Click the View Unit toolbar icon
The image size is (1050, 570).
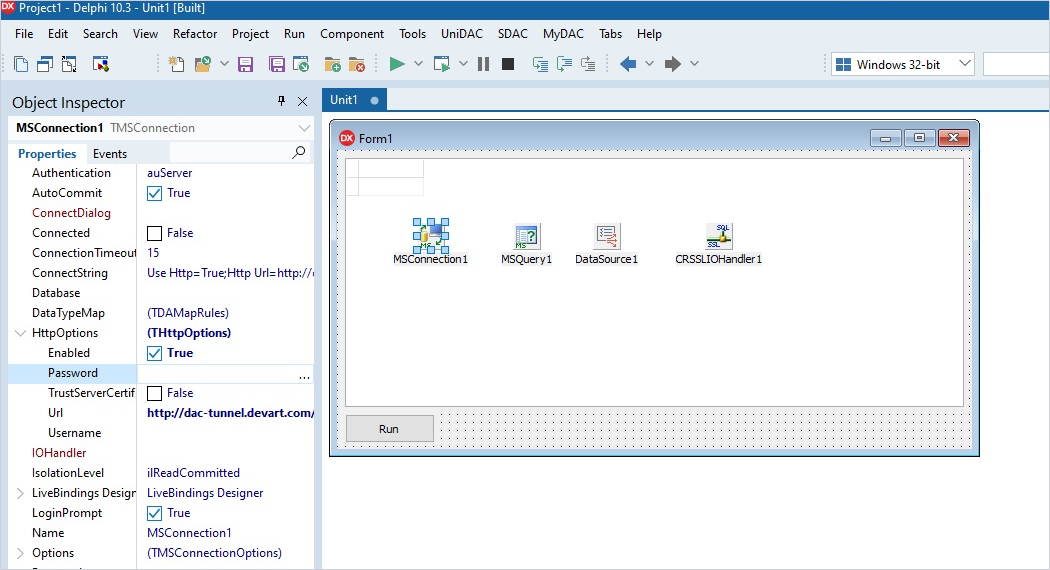[x=21, y=64]
